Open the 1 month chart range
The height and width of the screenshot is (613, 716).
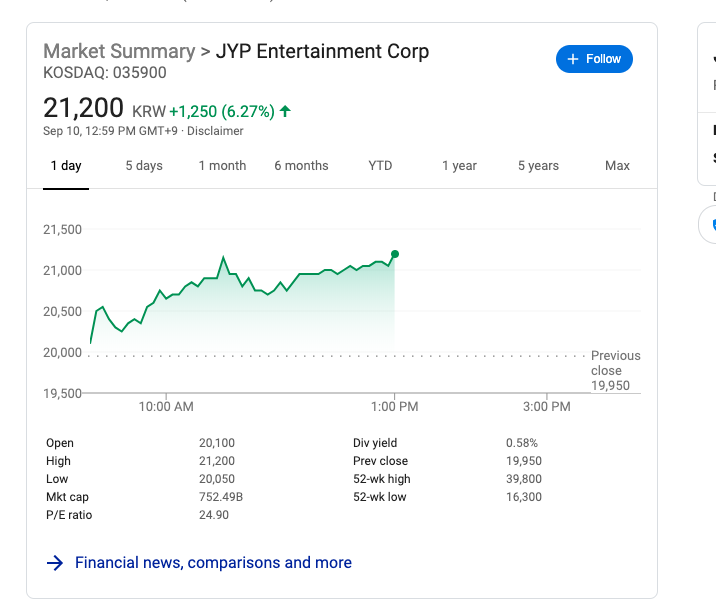click(222, 165)
